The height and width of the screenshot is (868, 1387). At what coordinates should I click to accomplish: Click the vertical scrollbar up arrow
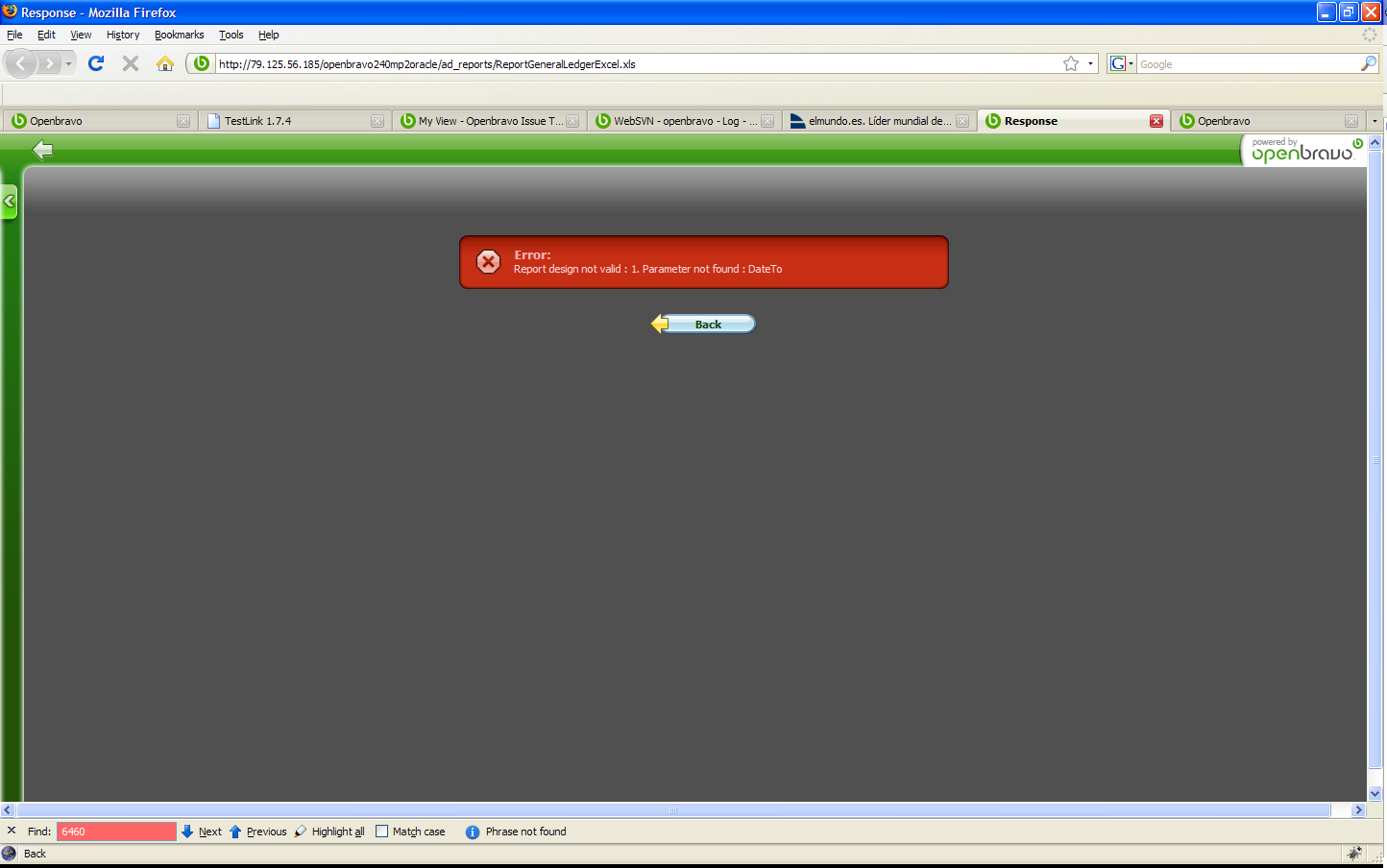click(x=1375, y=143)
